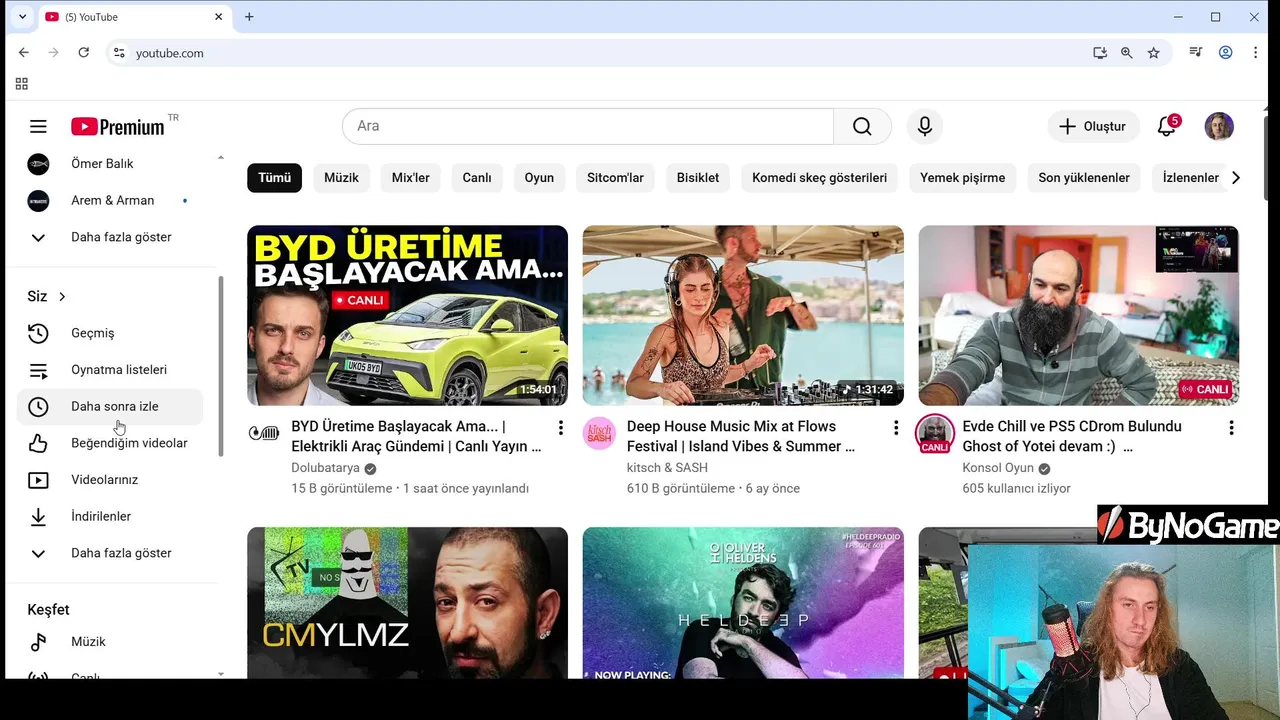1280x720 pixels.
Task: Open Konsol Oyun live channel avatar
Action: pyautogui.click(x=935, y=434)
